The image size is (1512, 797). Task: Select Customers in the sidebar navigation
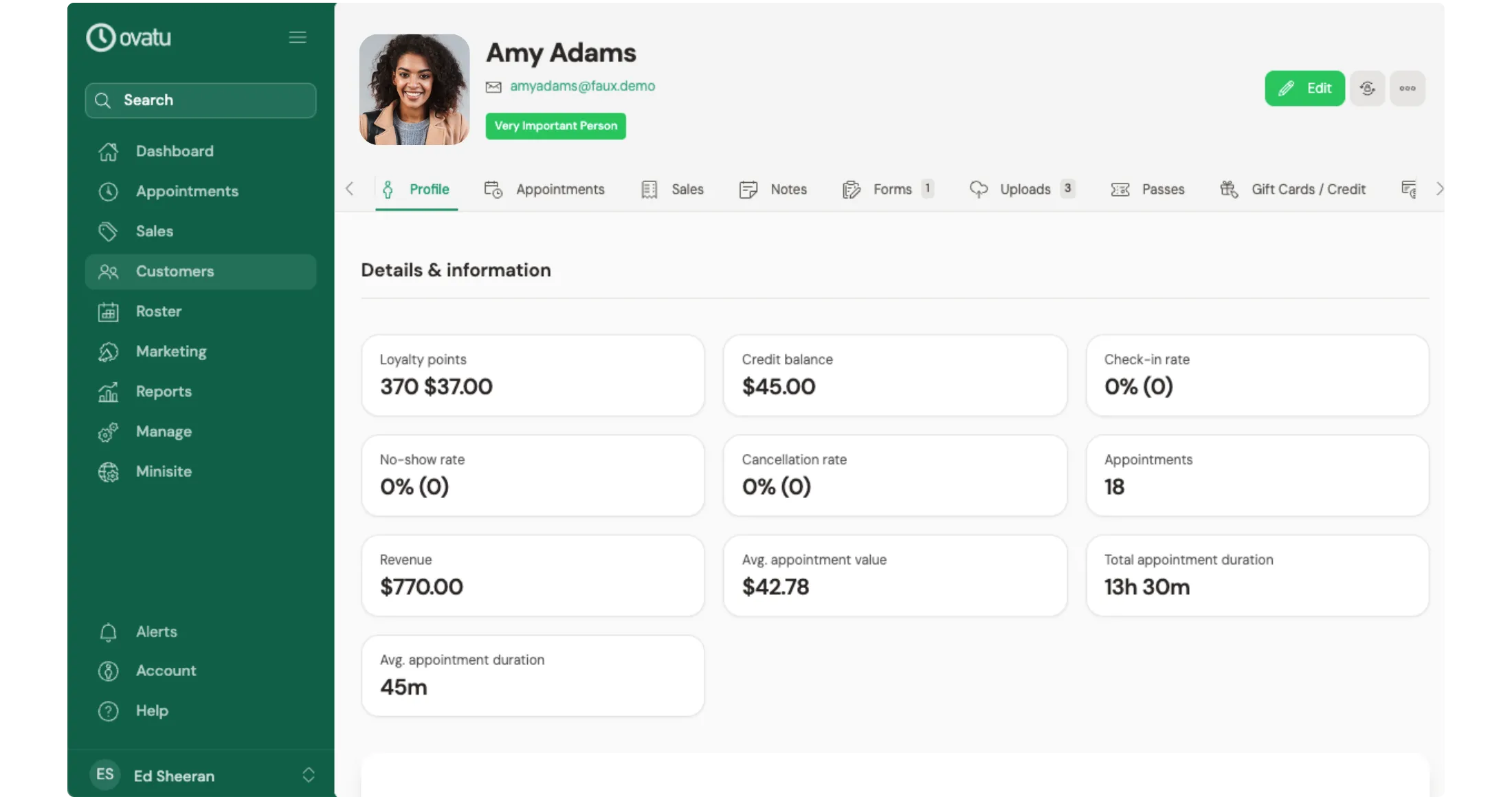[175, 271]
